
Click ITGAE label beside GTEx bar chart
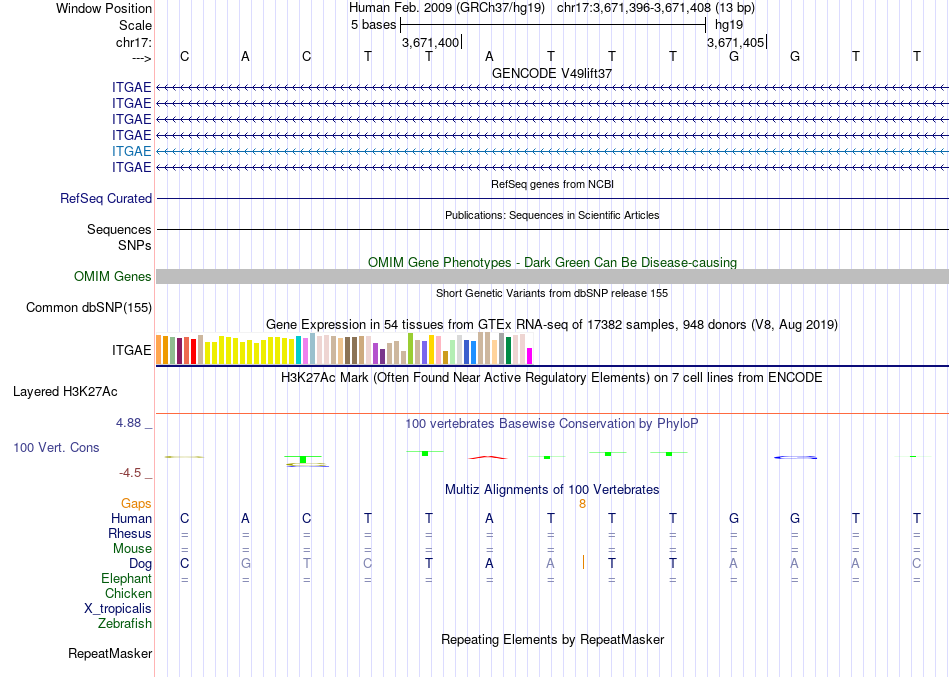[131, 350]
